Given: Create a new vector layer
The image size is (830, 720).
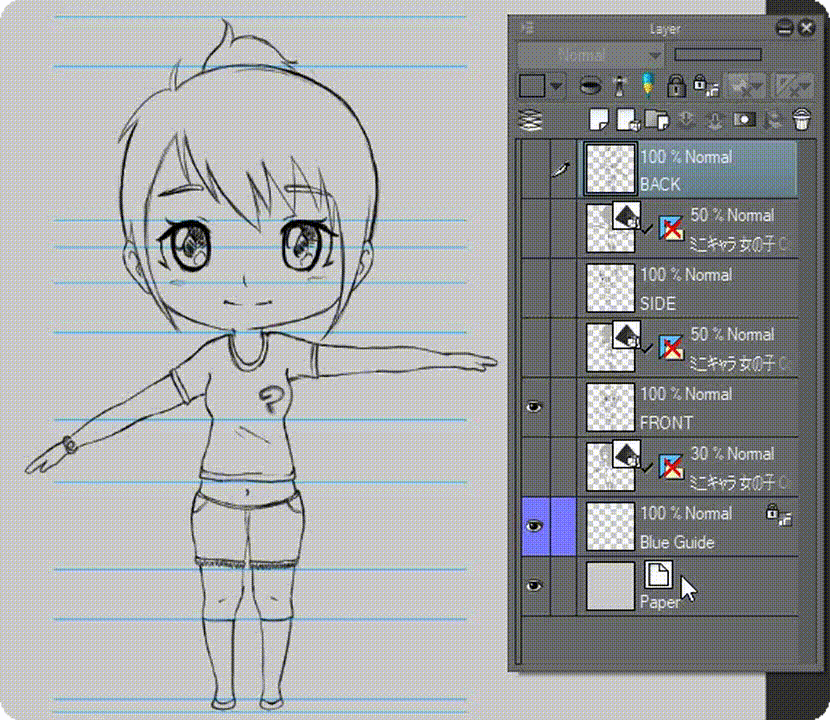Looking at the screenshot, I should click(627, 120).
